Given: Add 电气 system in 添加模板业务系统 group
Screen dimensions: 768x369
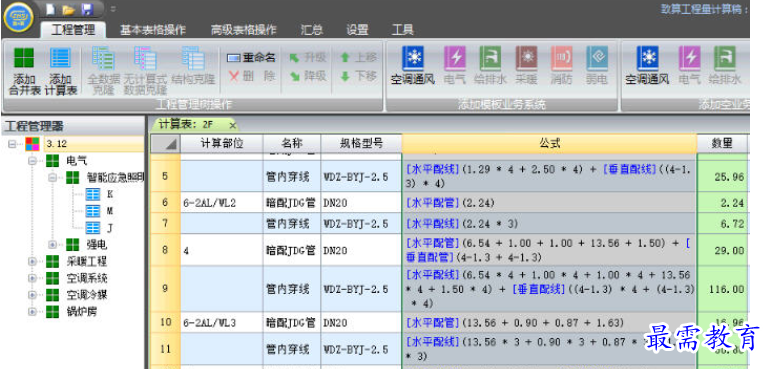Looking at the screenshot, I should pos(455,66).
